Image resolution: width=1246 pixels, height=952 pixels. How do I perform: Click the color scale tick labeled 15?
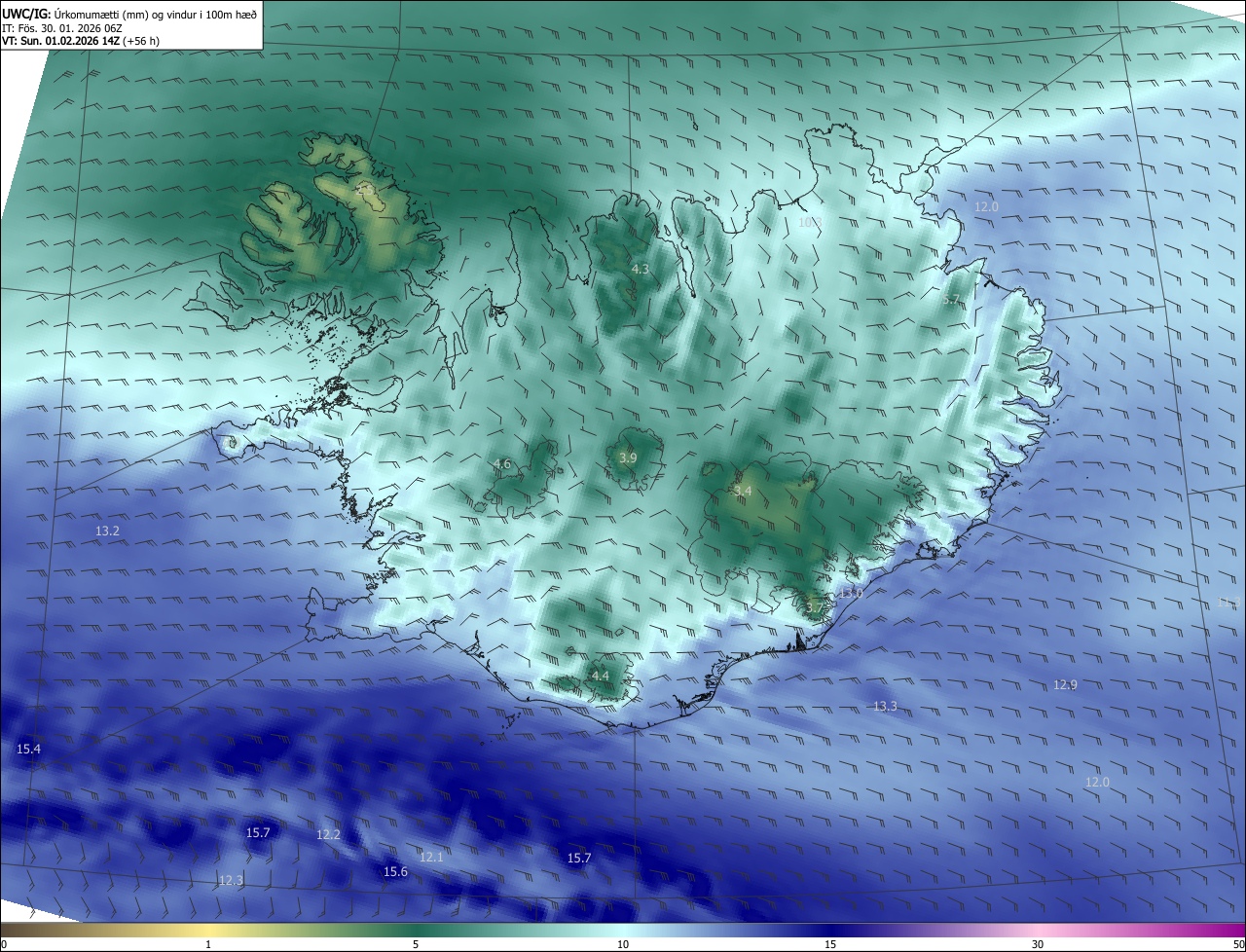tap(830, 944)
